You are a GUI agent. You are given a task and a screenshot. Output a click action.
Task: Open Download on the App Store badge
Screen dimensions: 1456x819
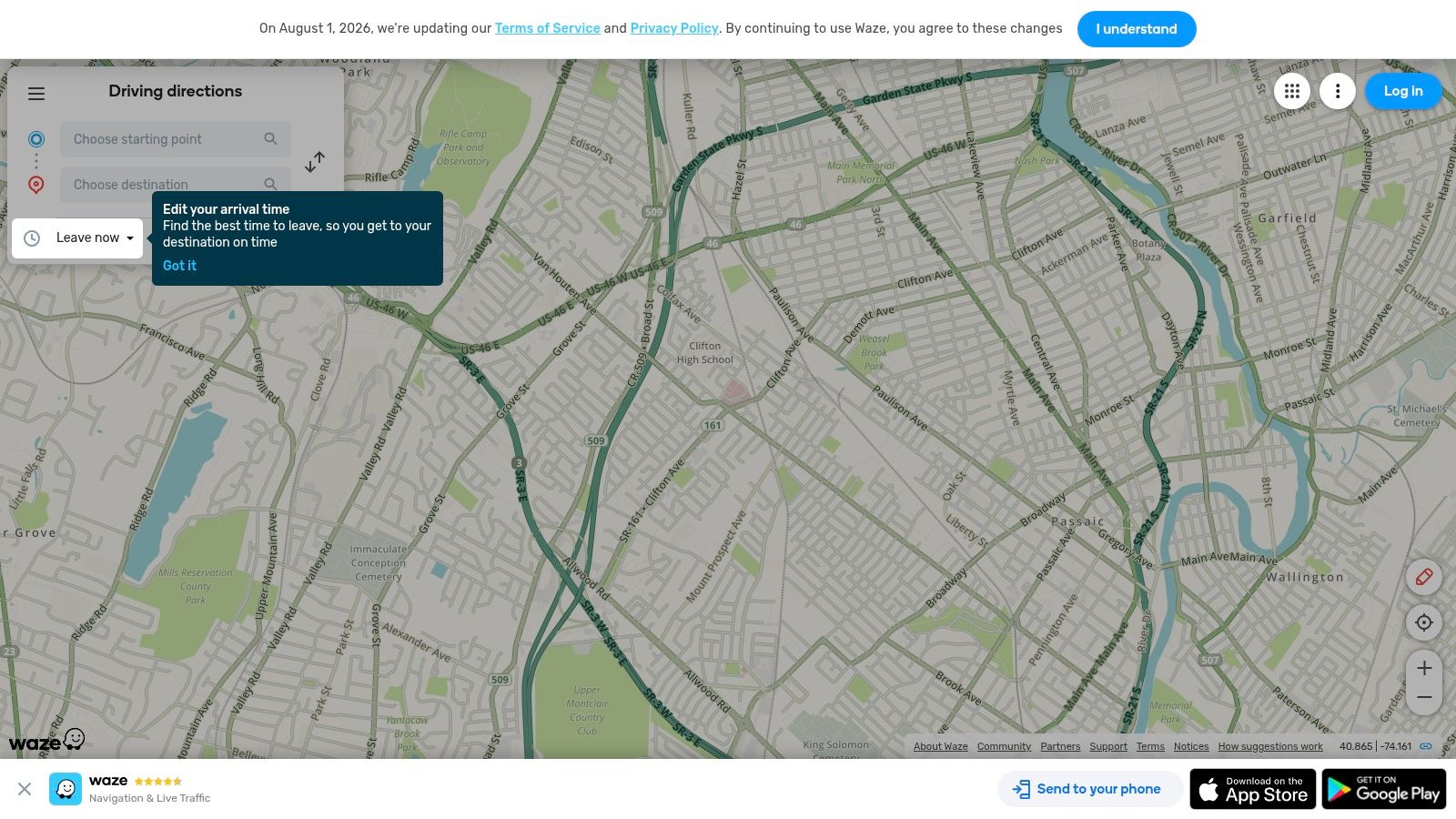click(1253, 789)
